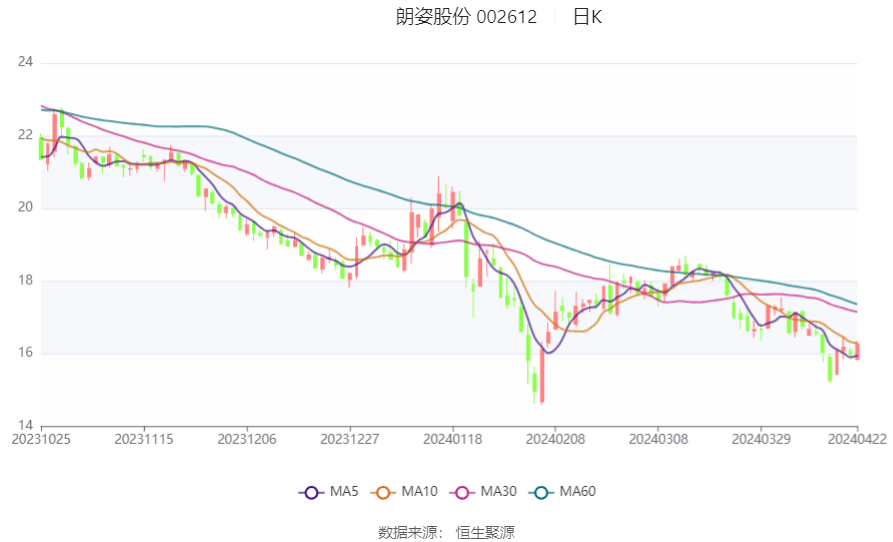Viewport: 893px width, 542px height.
Task: Hide the MA30 line via label
Action: [x=498, y=492]
